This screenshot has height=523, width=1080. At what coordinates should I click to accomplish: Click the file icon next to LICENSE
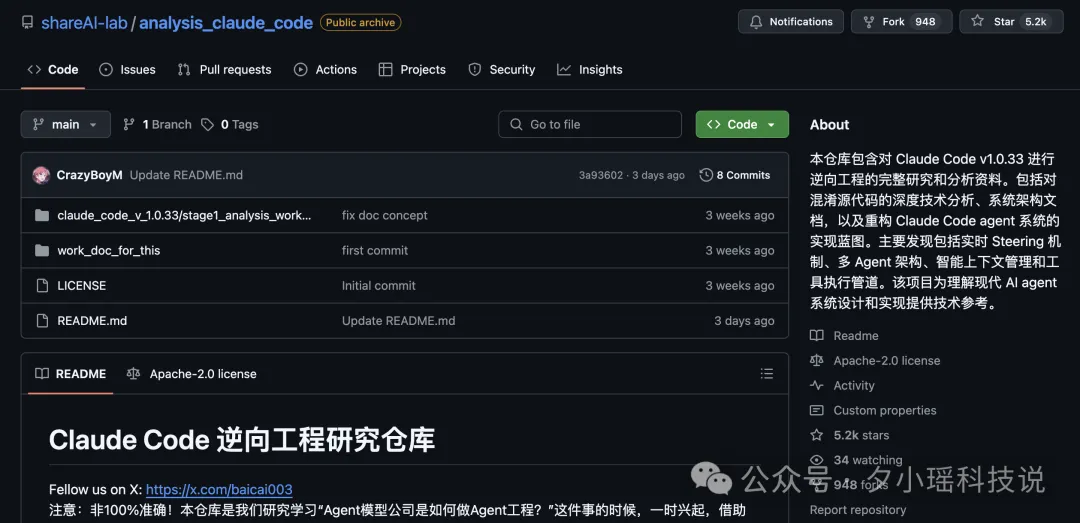click(x=42, y=286)
